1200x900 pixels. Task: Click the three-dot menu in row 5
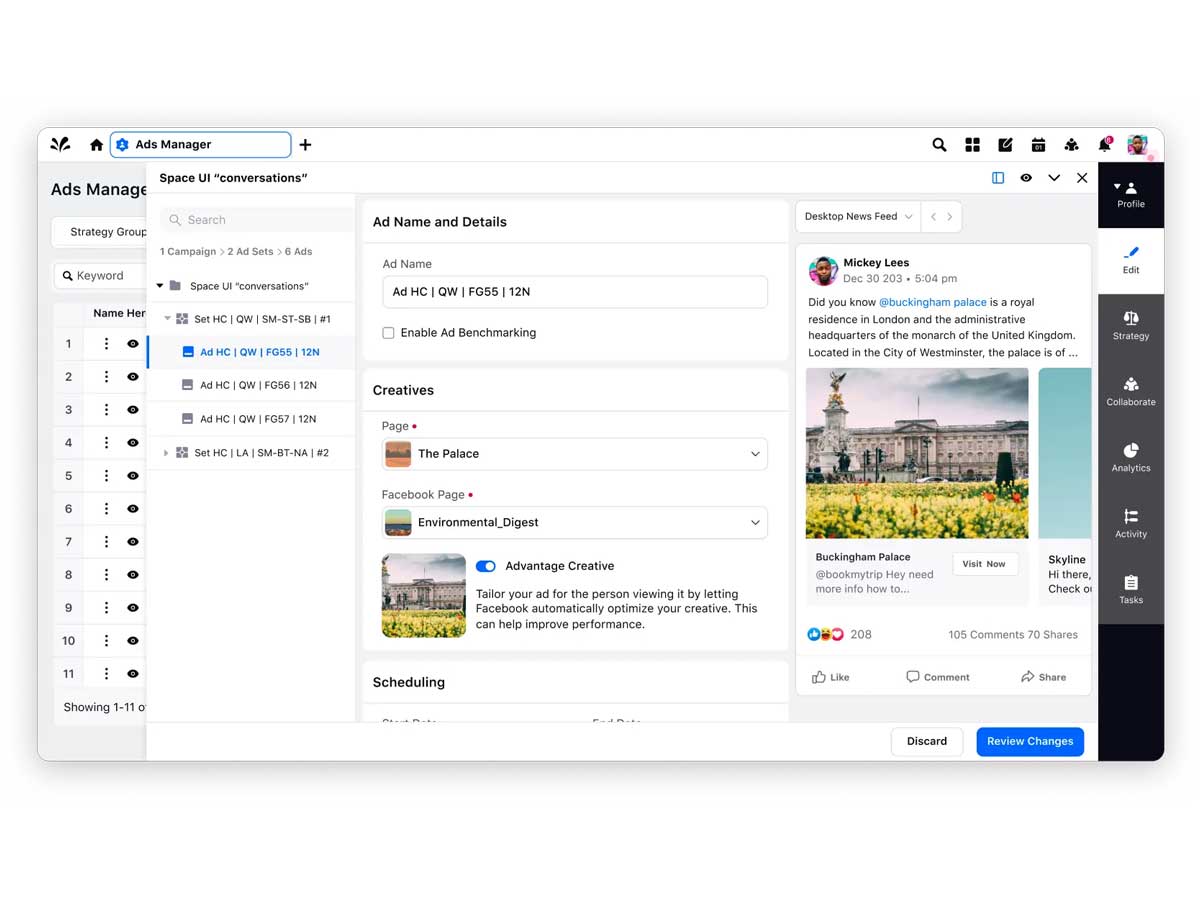[x=106, y=476]
